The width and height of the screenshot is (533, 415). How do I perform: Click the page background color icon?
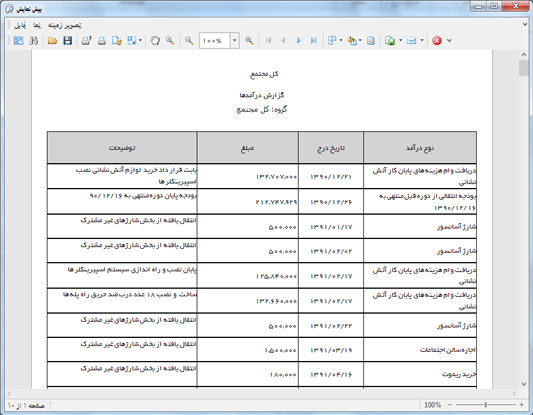[352, 41]
